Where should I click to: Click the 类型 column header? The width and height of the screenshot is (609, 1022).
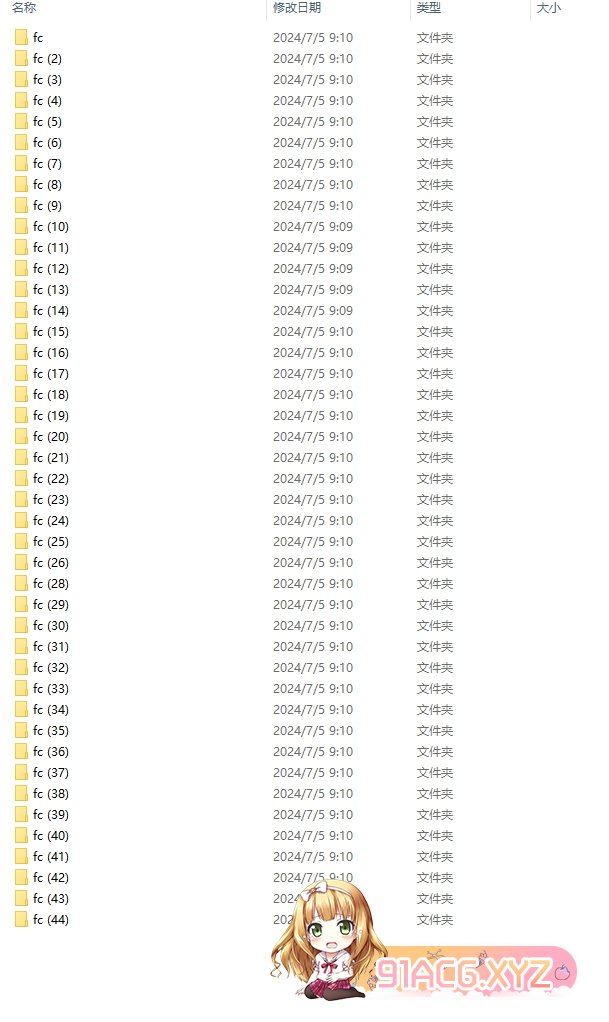[428, 8]
